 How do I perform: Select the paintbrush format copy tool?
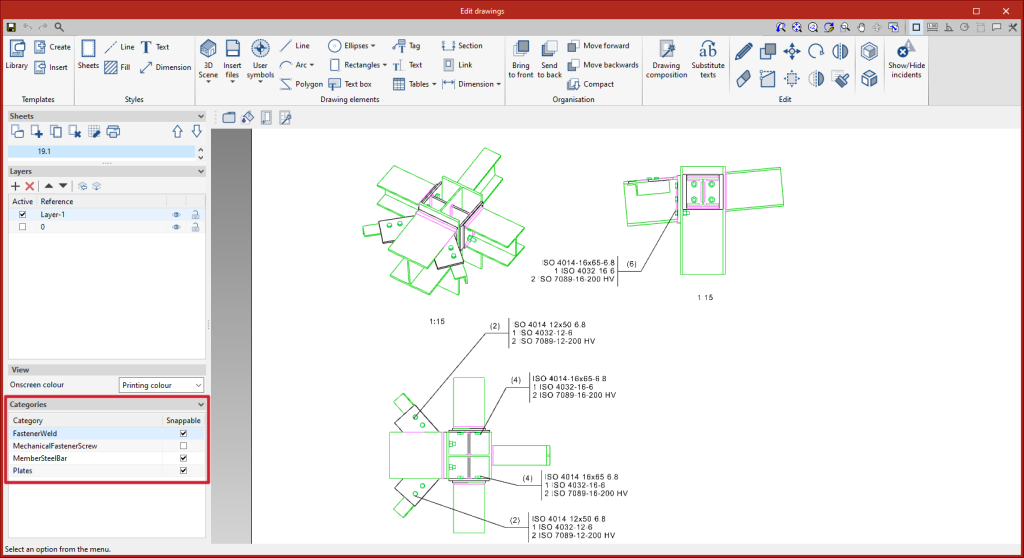point(841,79)
